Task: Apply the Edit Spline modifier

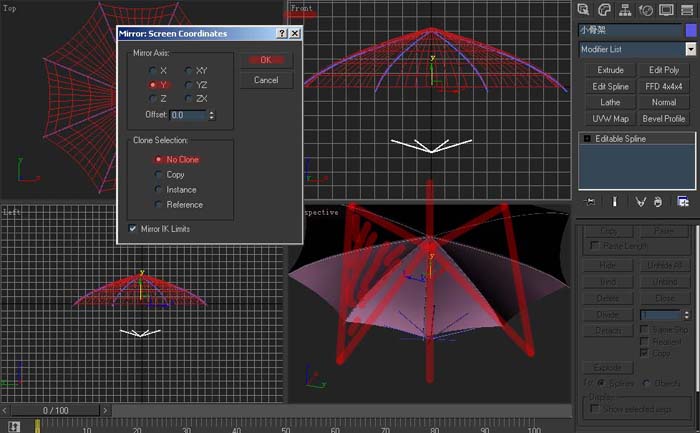Action: point(610,87)
